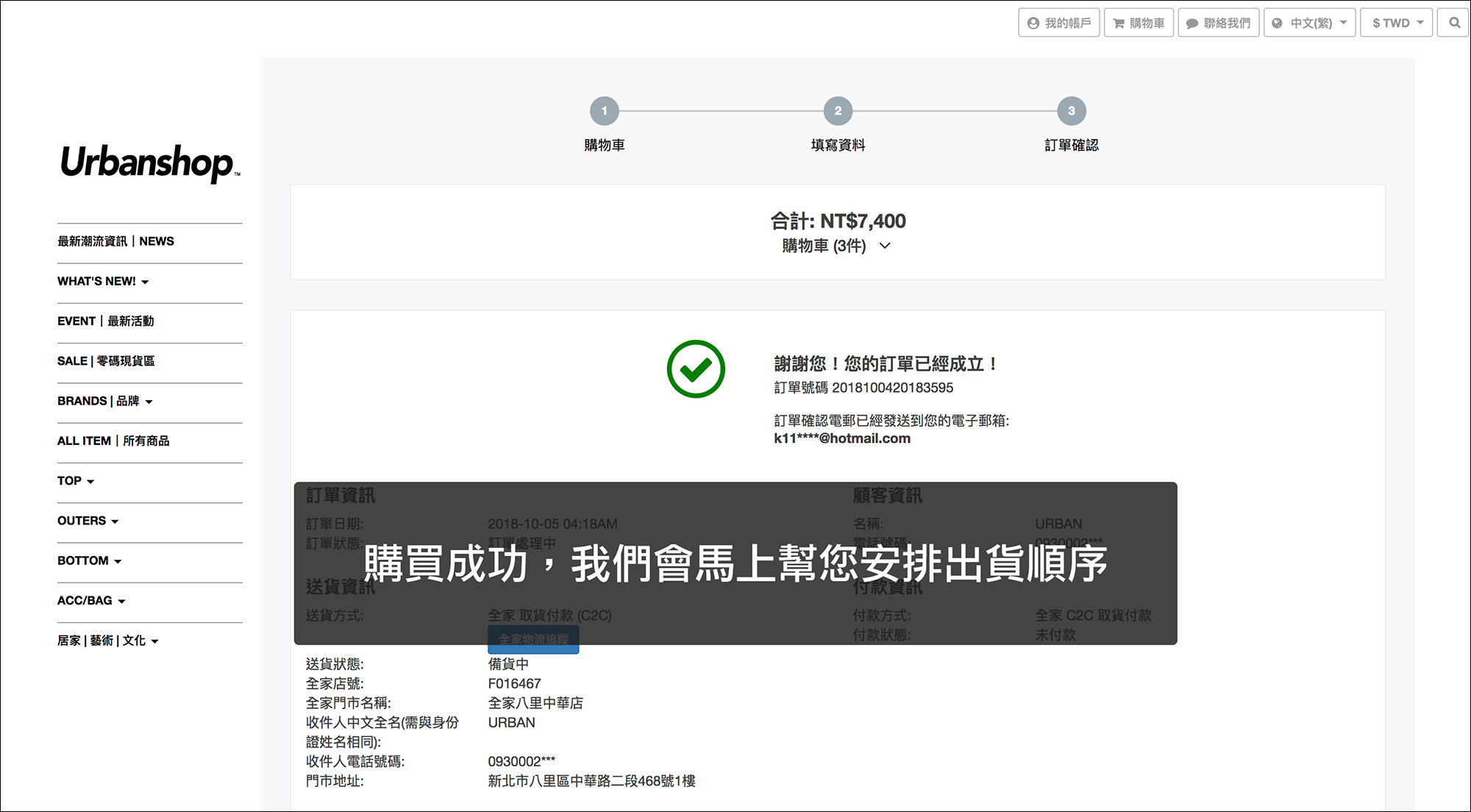Open the 中文(繁) language dropdown

click(x=1310, y=23)
